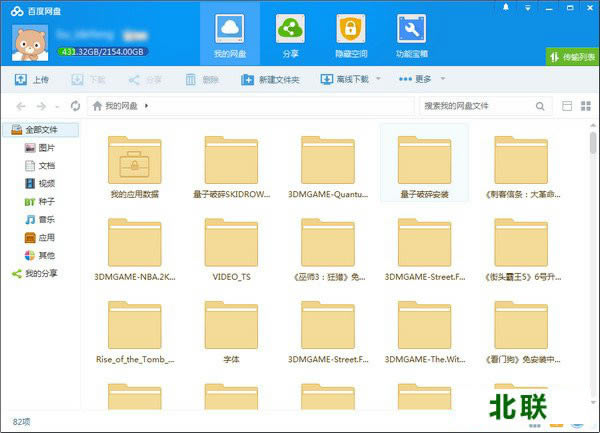Click the 分享 toolbar button
This screenshot has height=433, width=600.
tap(145, 80)
